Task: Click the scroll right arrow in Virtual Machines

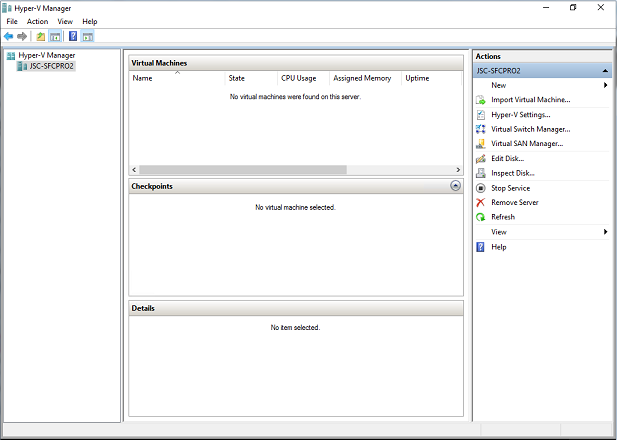Action: coord(458,170)
